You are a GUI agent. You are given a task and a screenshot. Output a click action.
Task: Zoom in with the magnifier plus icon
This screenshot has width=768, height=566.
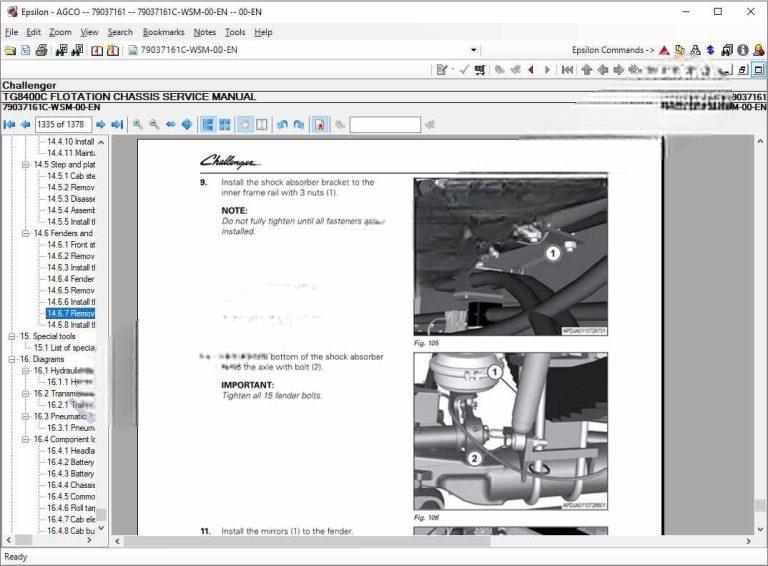pos(138,124)
